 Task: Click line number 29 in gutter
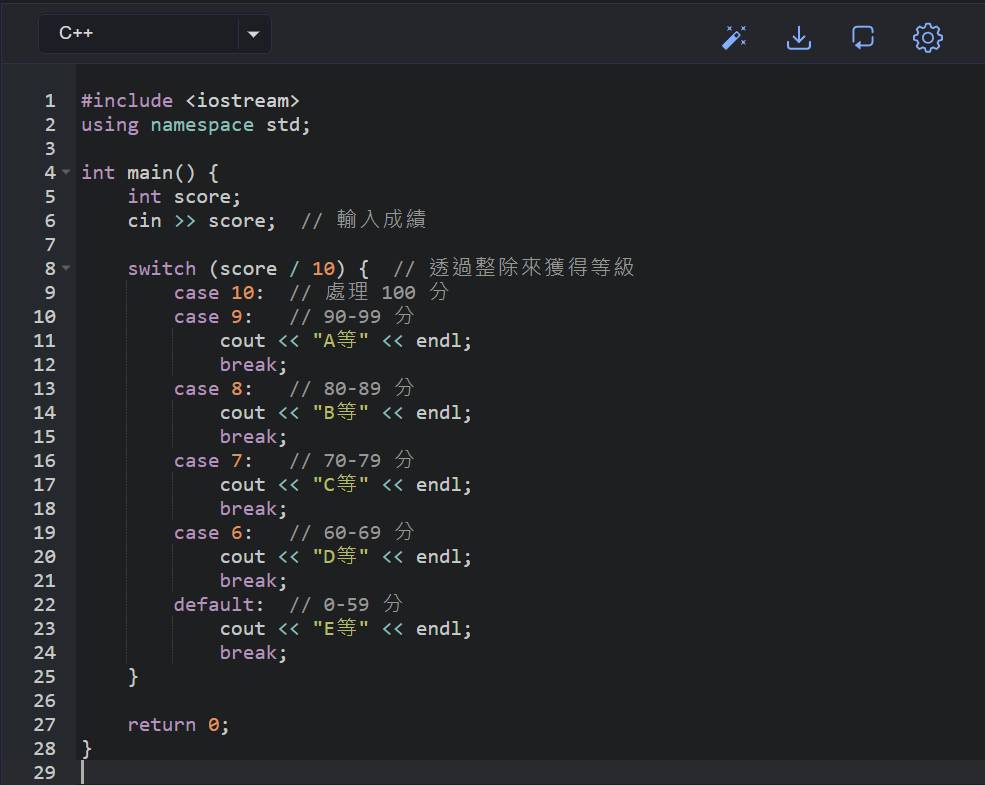(45, 772)
